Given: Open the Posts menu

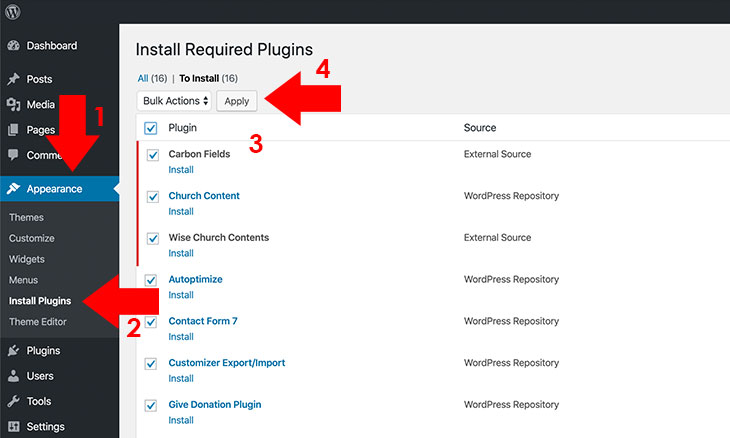Looking at the screenshot, I should [x=39, y=79].
